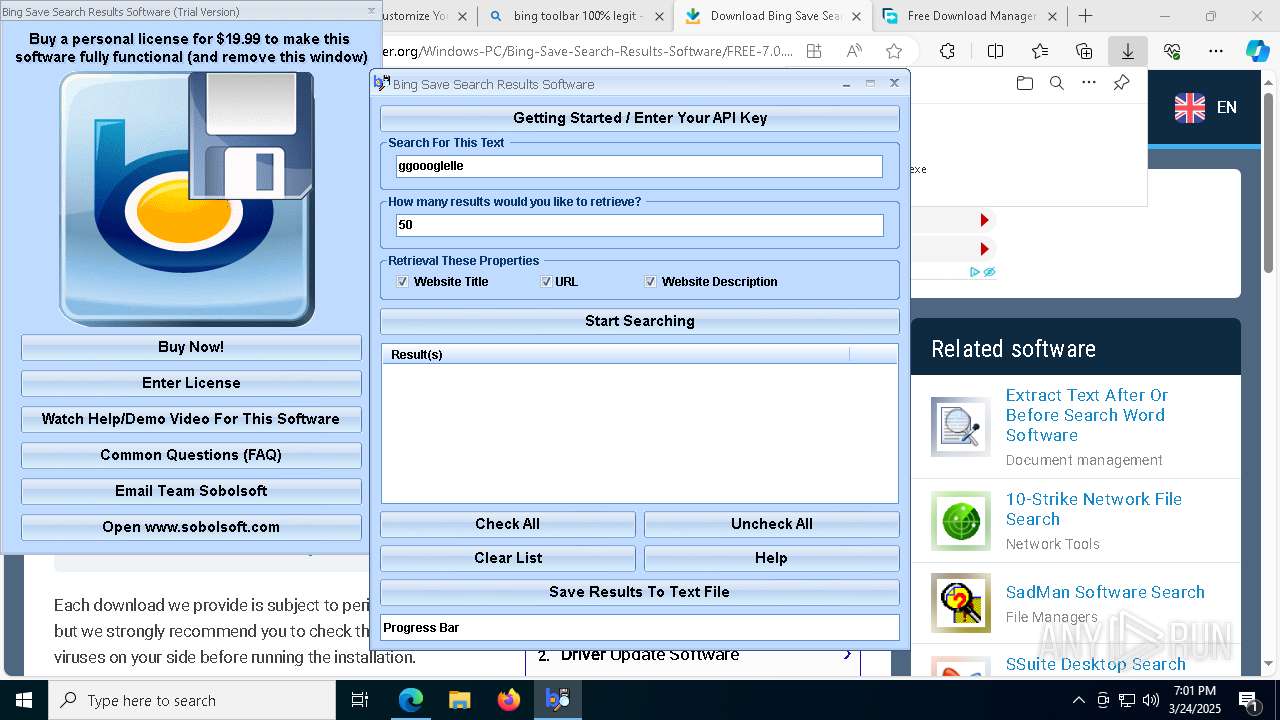Open more options in Downloads panel
Screen dimensions: 1280x720
pos(1089,83)
